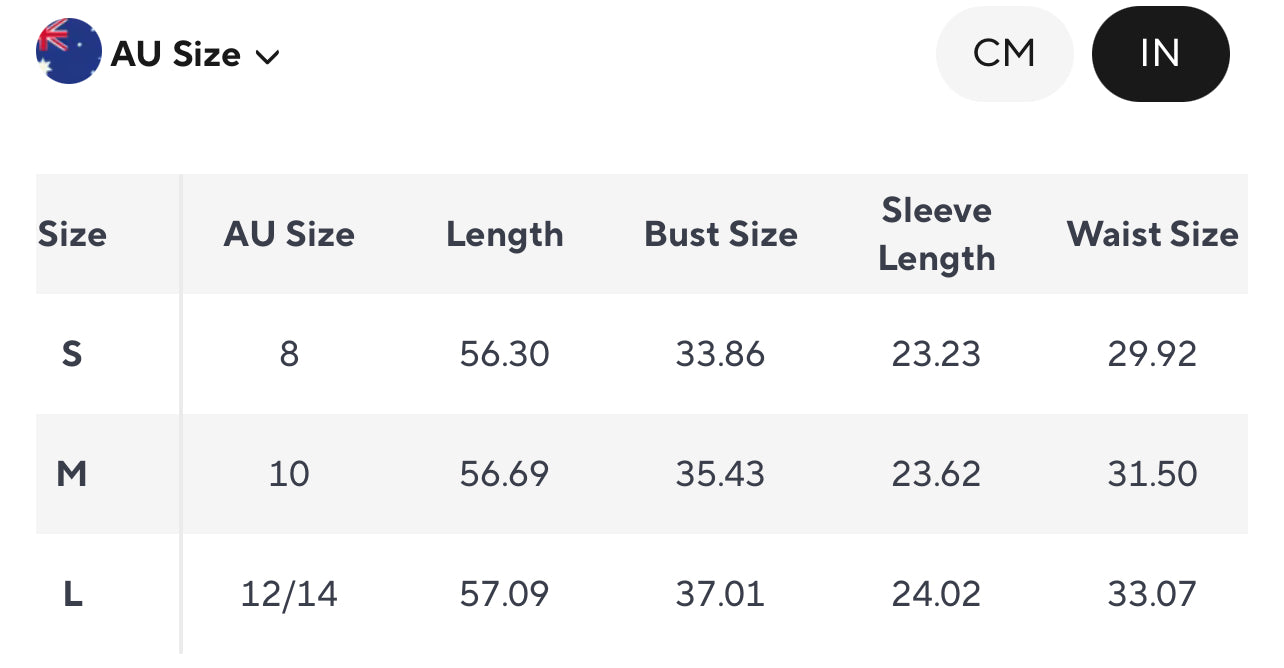
Task: Select the M size row label
Action: [x=72, y=473]
